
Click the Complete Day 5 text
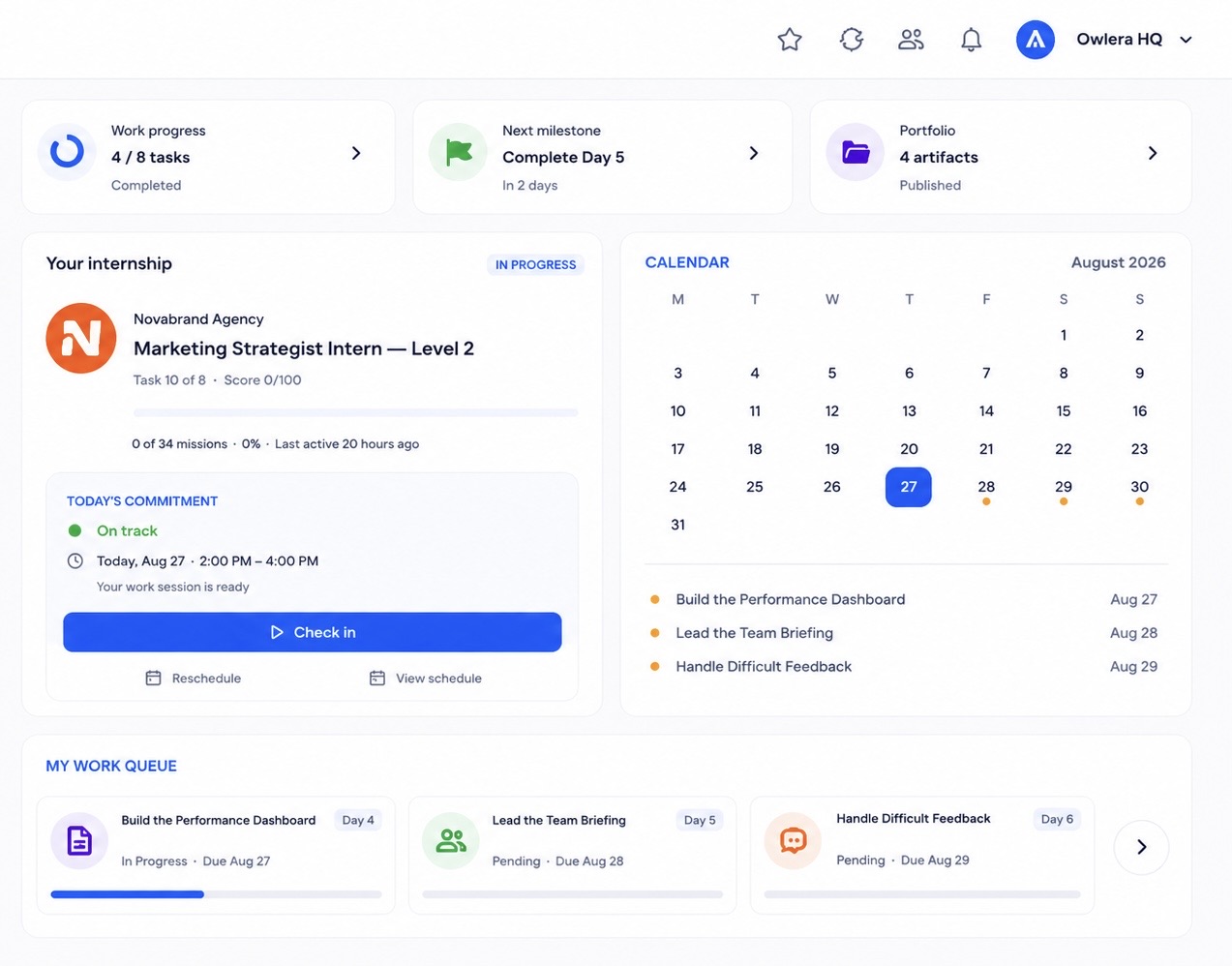point(563,157)
